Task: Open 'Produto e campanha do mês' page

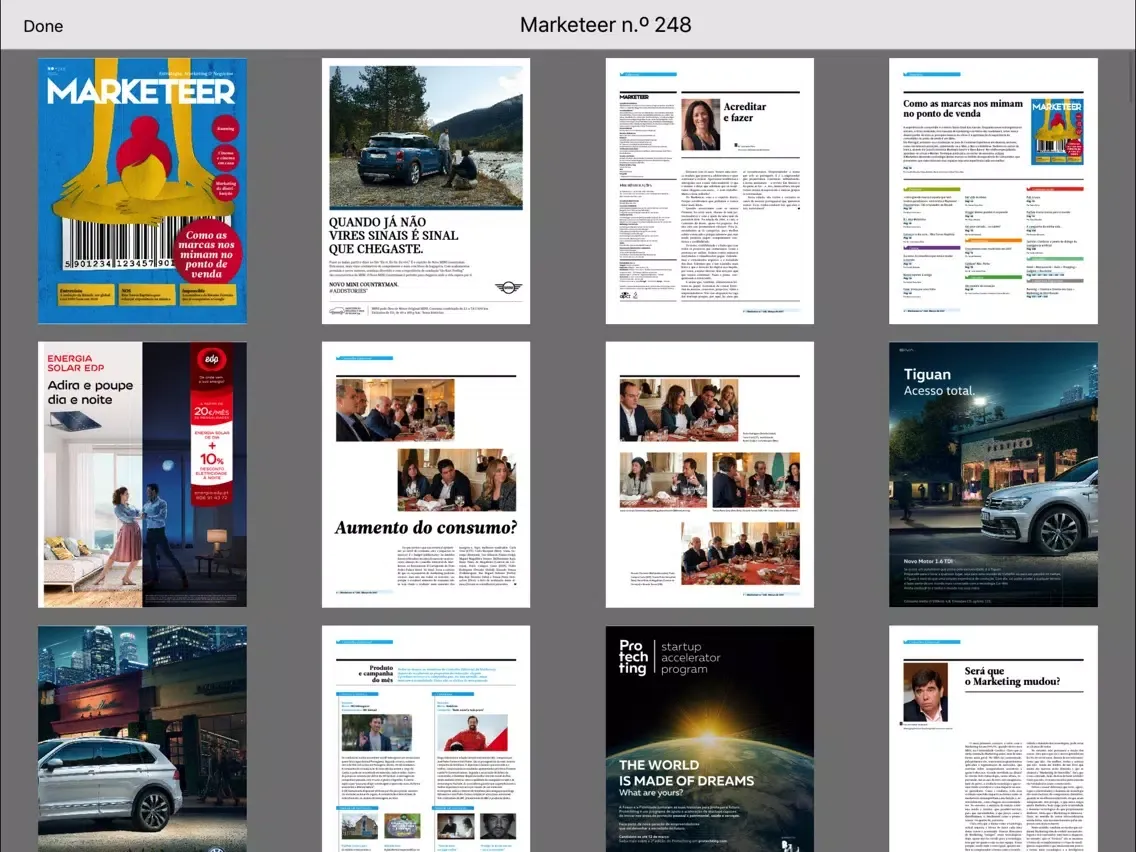Action: (426, 739)
